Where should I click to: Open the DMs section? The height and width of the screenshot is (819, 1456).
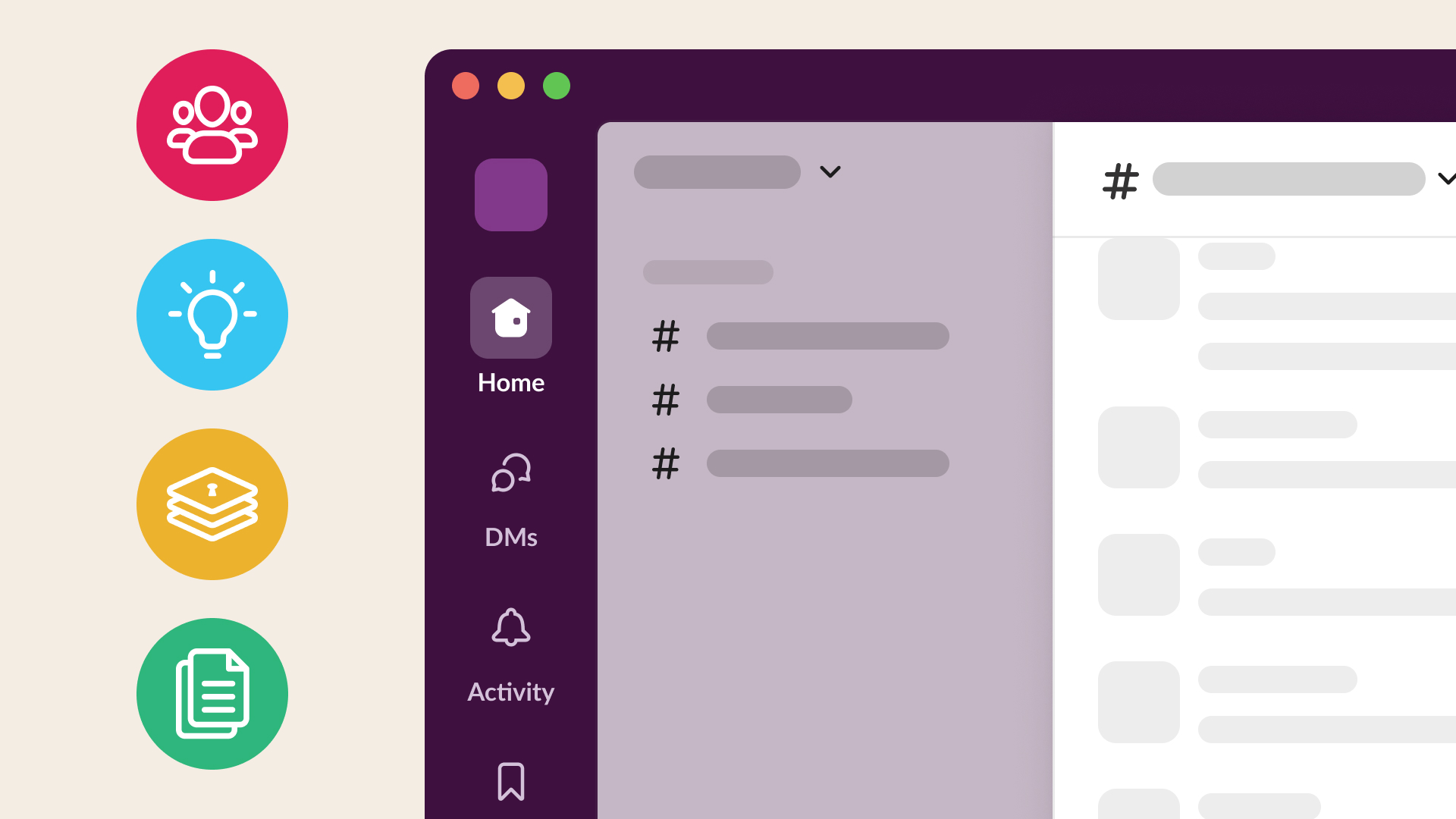(510, 497)
